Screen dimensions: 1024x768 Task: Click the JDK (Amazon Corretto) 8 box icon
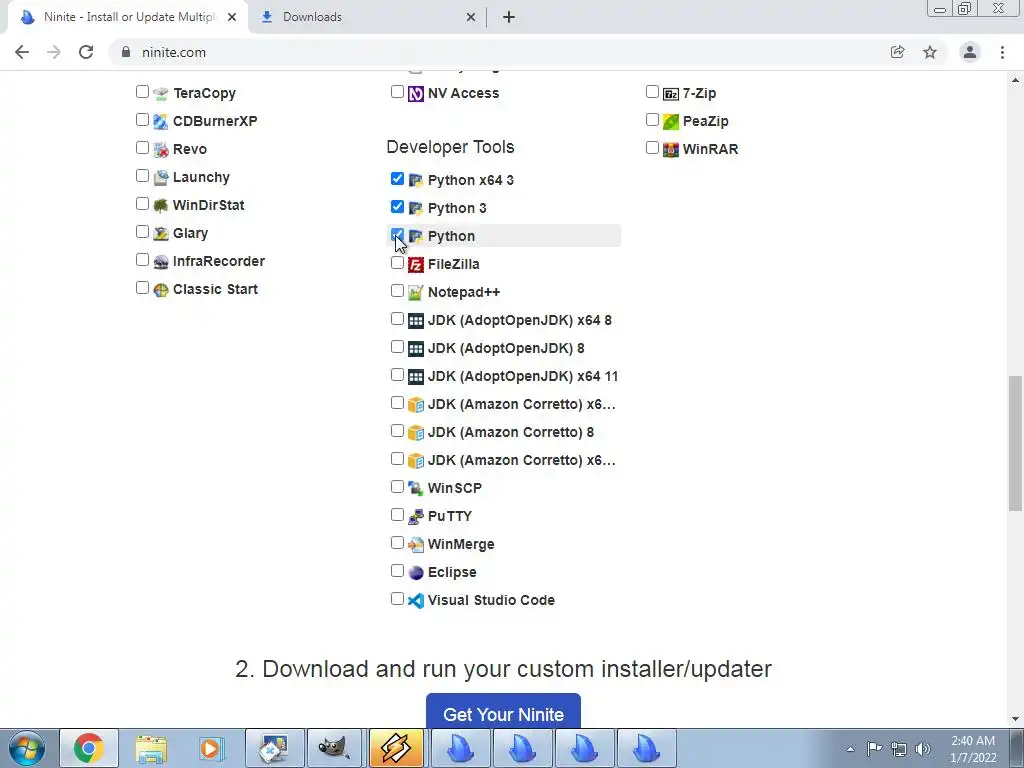coord(416,432)
